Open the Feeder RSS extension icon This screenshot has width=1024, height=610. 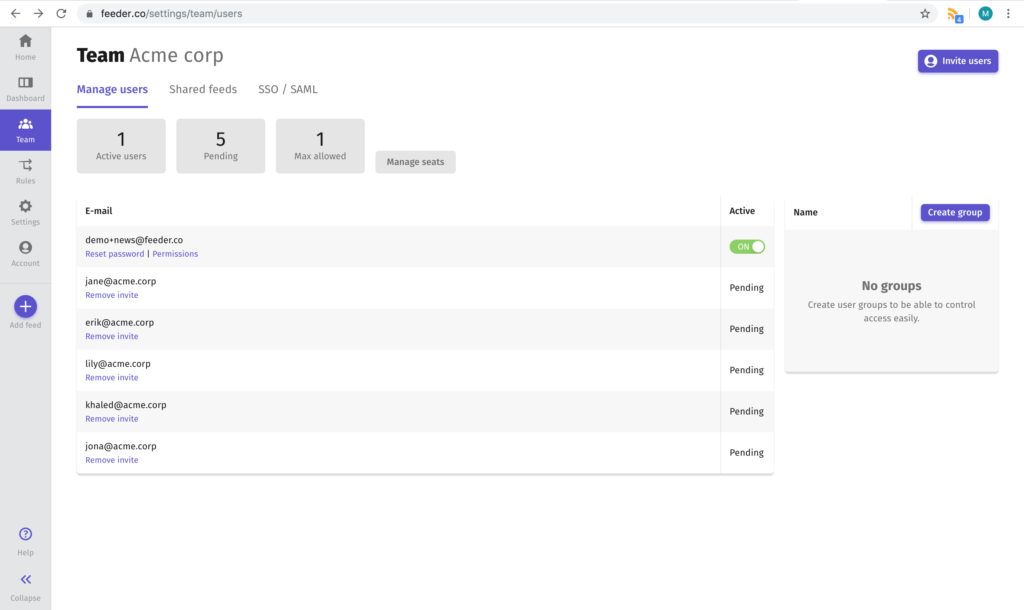tap(955, 14)
